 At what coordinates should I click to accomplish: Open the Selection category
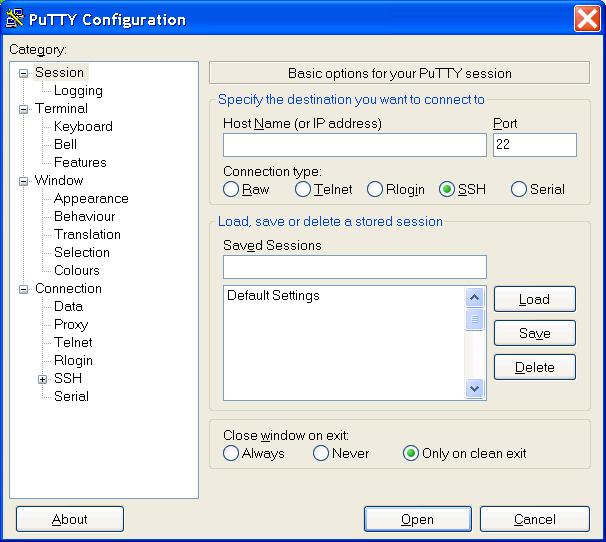82,252
